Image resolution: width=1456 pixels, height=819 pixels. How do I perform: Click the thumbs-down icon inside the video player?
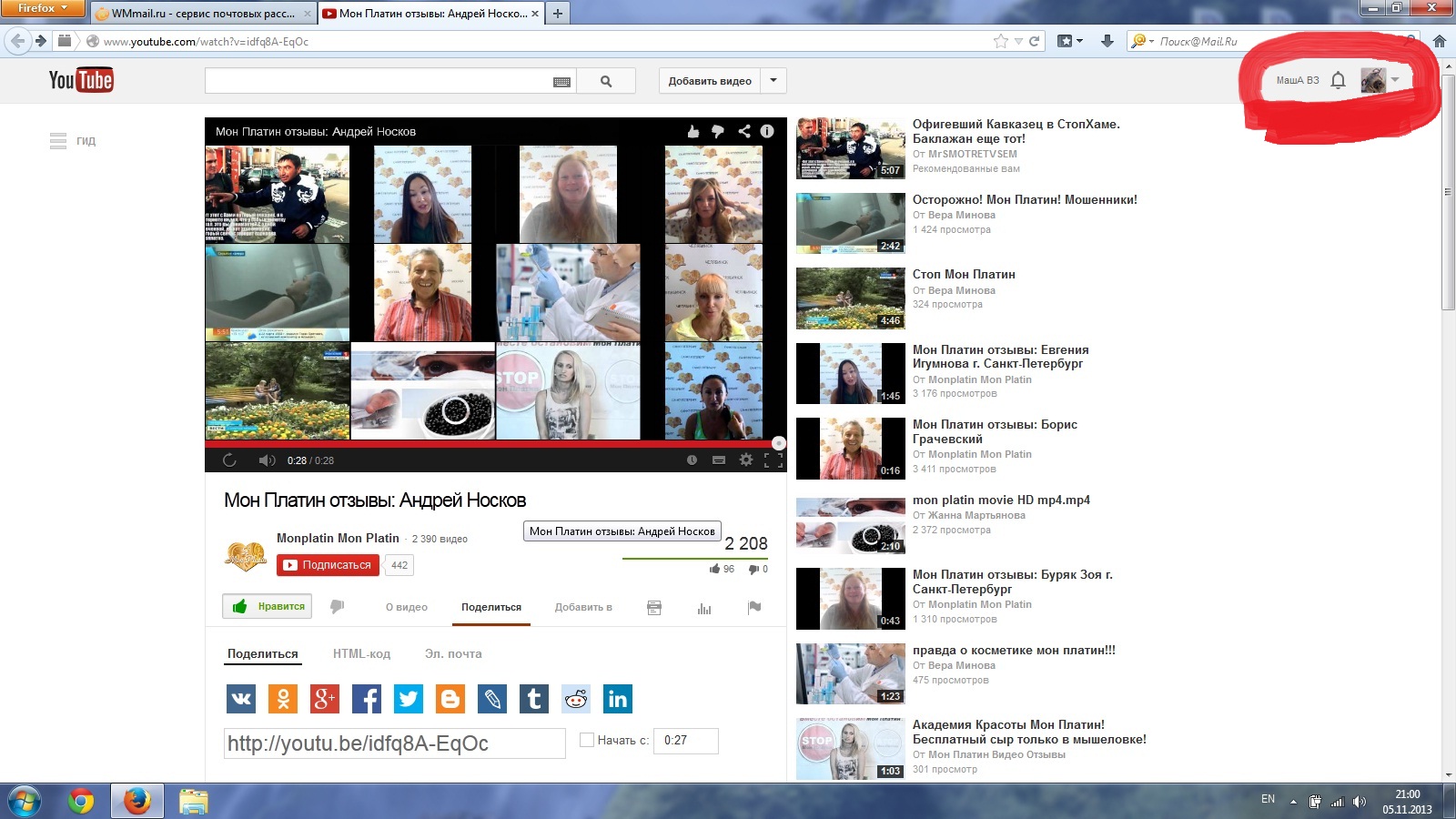(718, 132)
